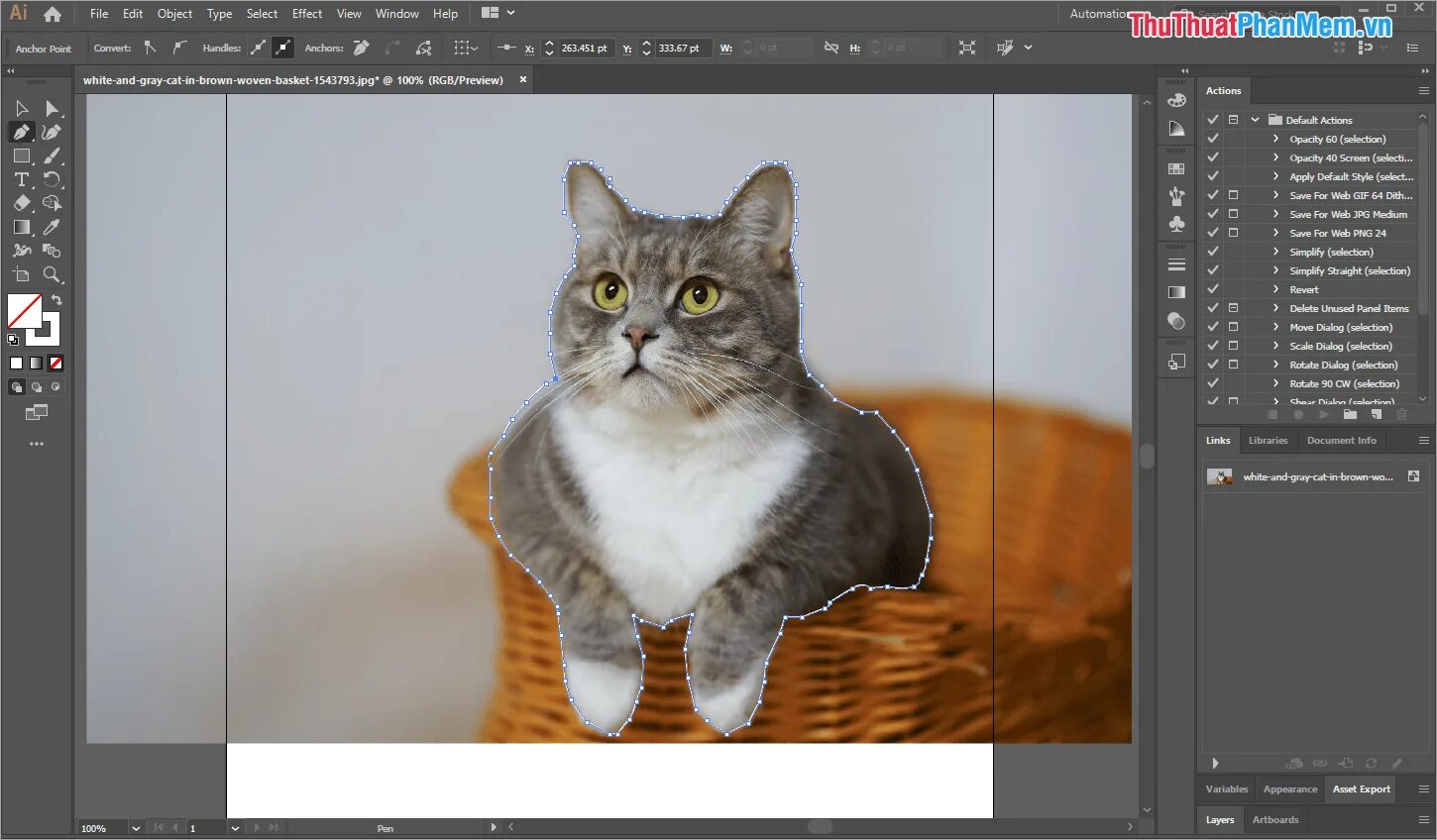
Task: Expand Simplify Straight action
Action: click(1275, 270)
